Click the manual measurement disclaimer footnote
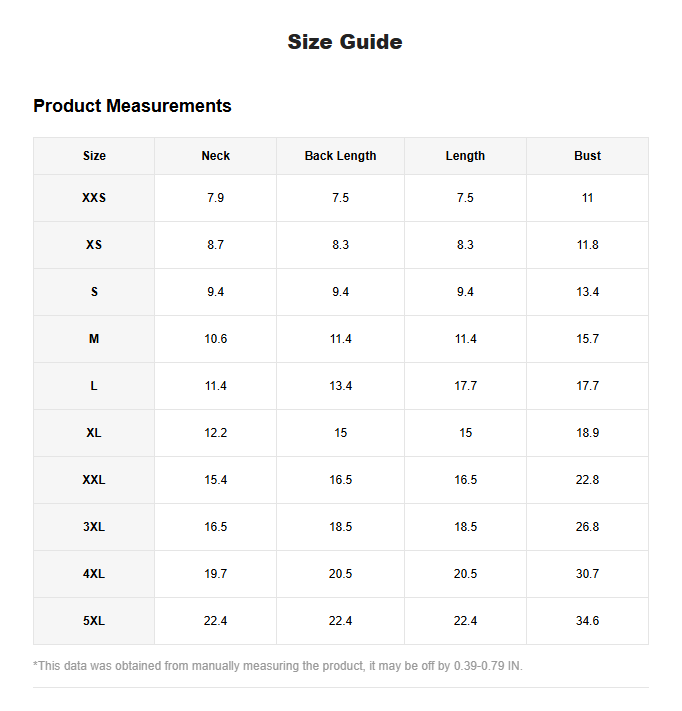 point(278,666)
